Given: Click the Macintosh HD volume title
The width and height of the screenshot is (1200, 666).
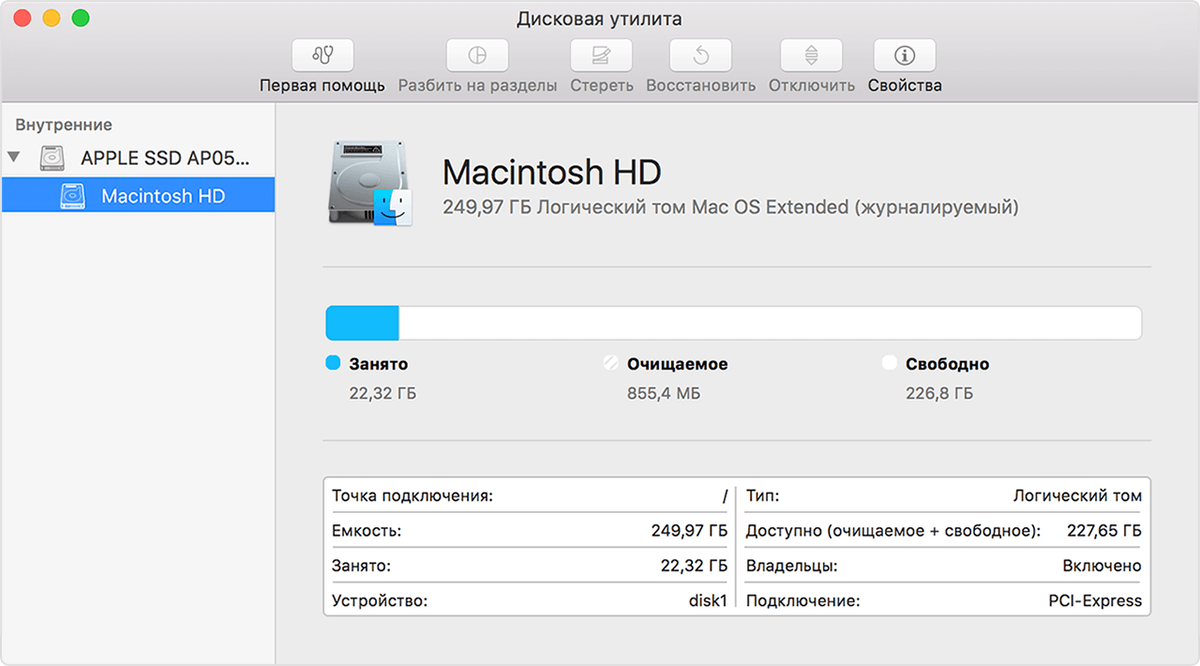Looking at the screenshot, I should (x=552, y=172).
